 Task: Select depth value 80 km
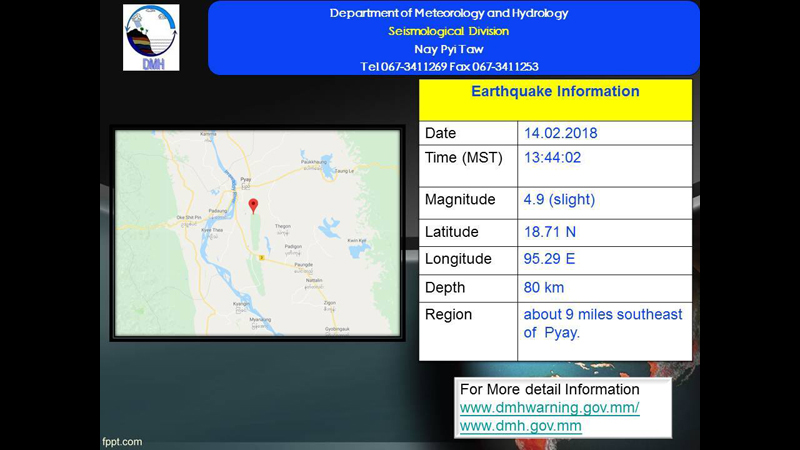[544, 288]
